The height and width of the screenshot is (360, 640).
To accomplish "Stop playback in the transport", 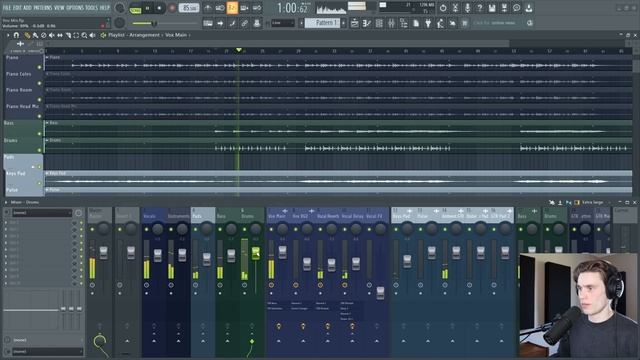I will tap(160, 8).
